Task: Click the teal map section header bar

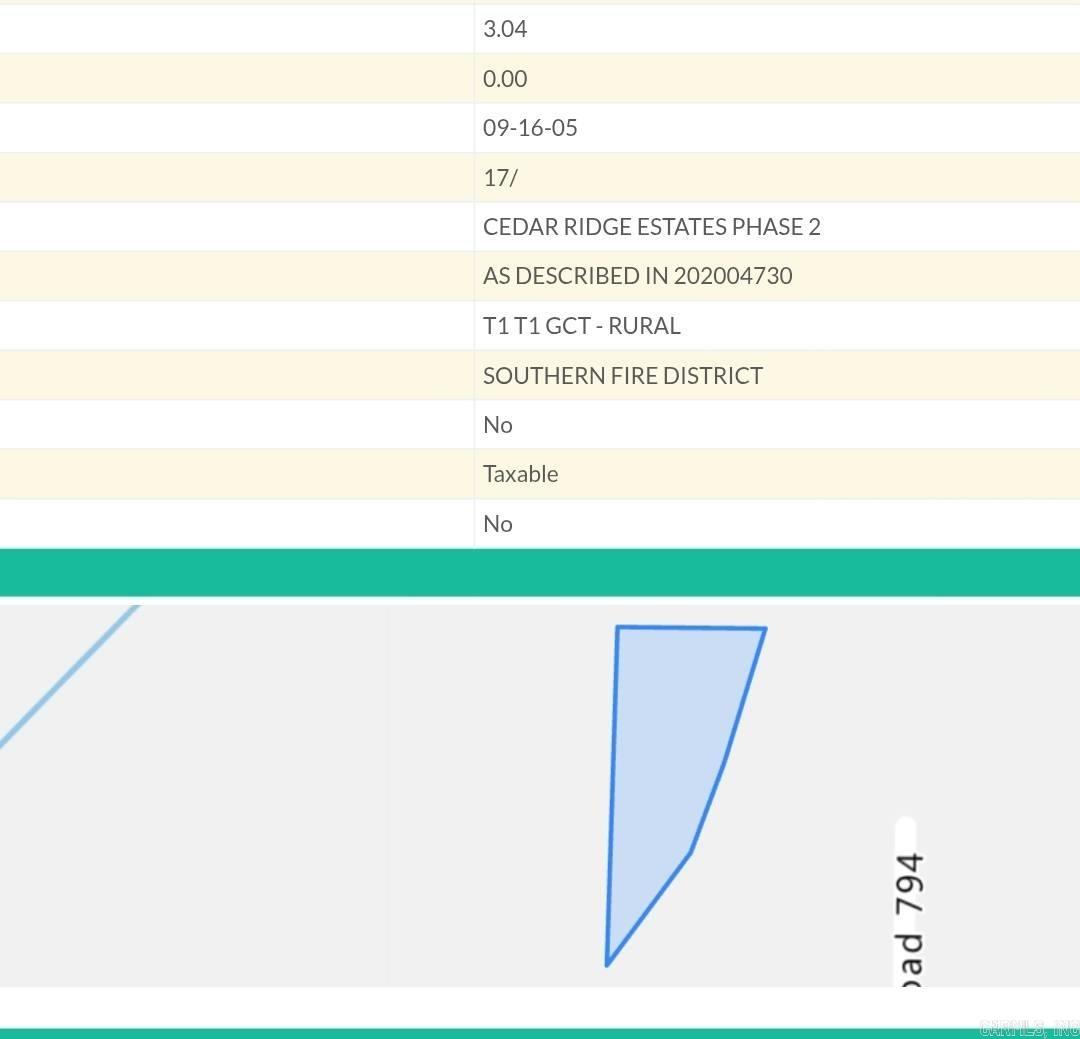Action: point(540,572)
